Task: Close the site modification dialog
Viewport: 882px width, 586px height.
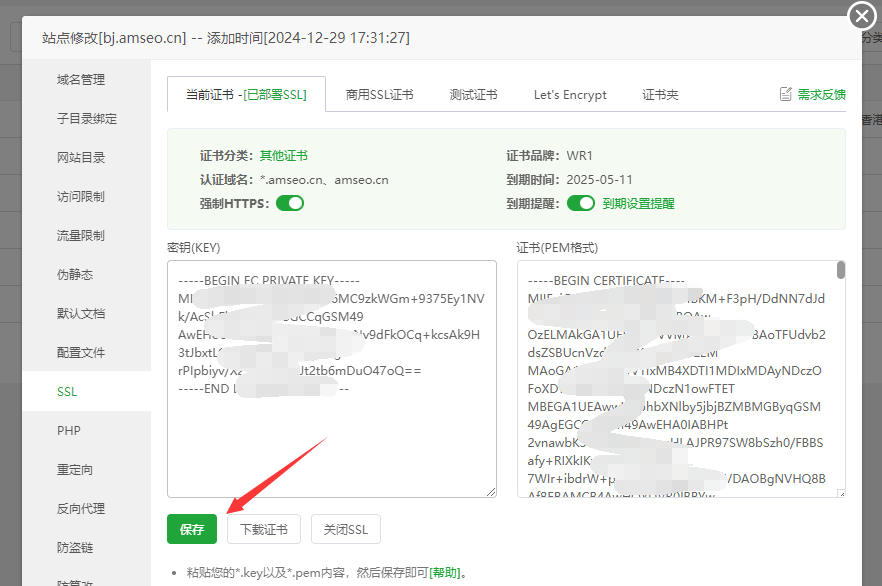Action: point(862,16)
